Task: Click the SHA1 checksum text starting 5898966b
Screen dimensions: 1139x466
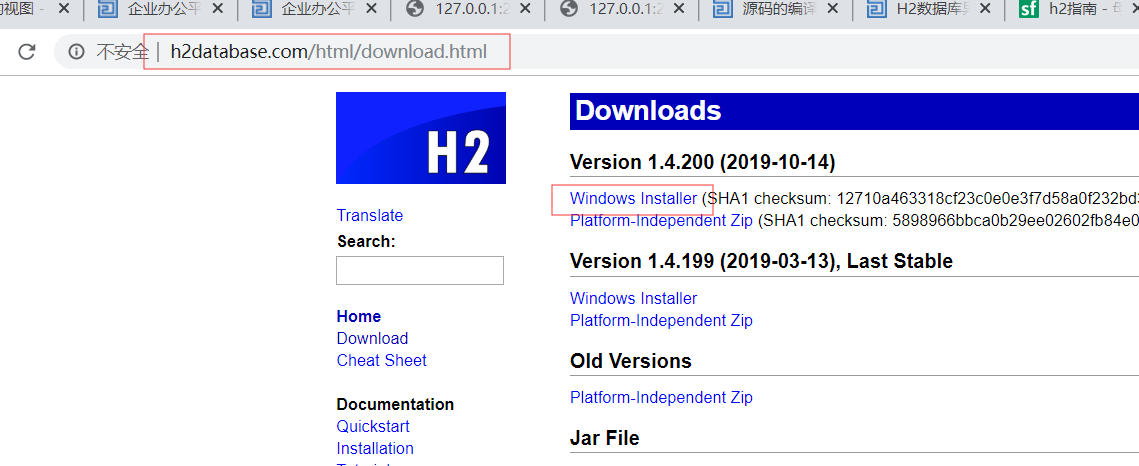Action: [948, 221]
